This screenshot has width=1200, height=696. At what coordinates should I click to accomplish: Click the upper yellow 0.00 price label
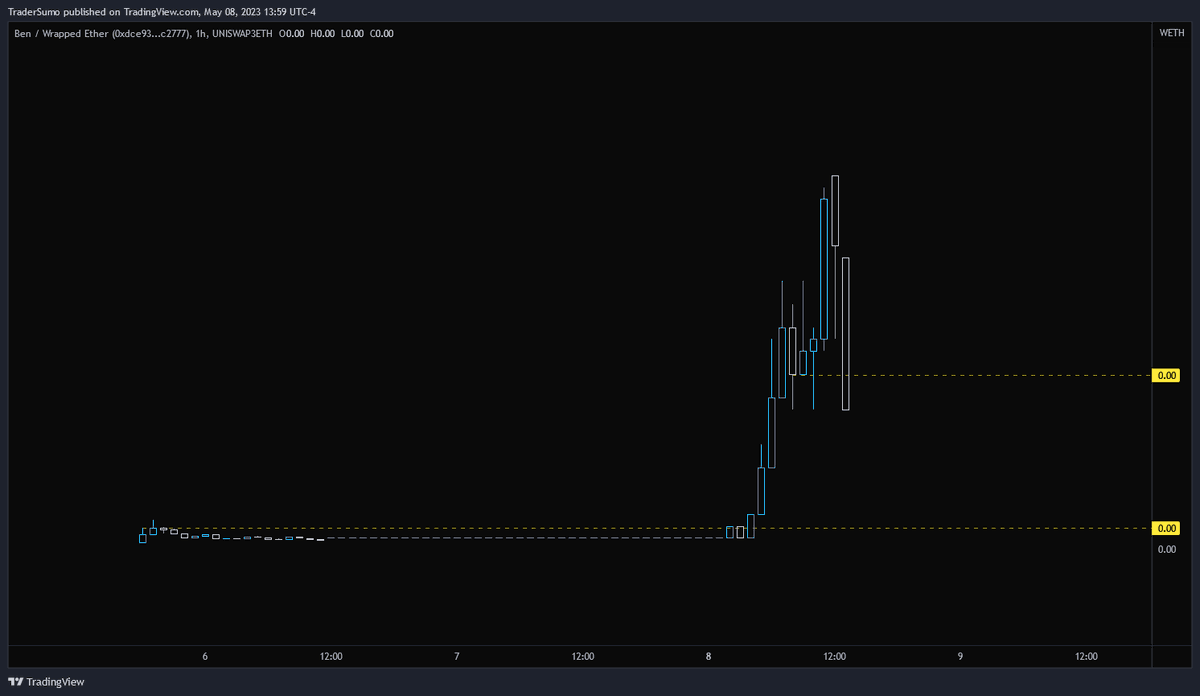pyautogui.click(x=1164, y=375)
